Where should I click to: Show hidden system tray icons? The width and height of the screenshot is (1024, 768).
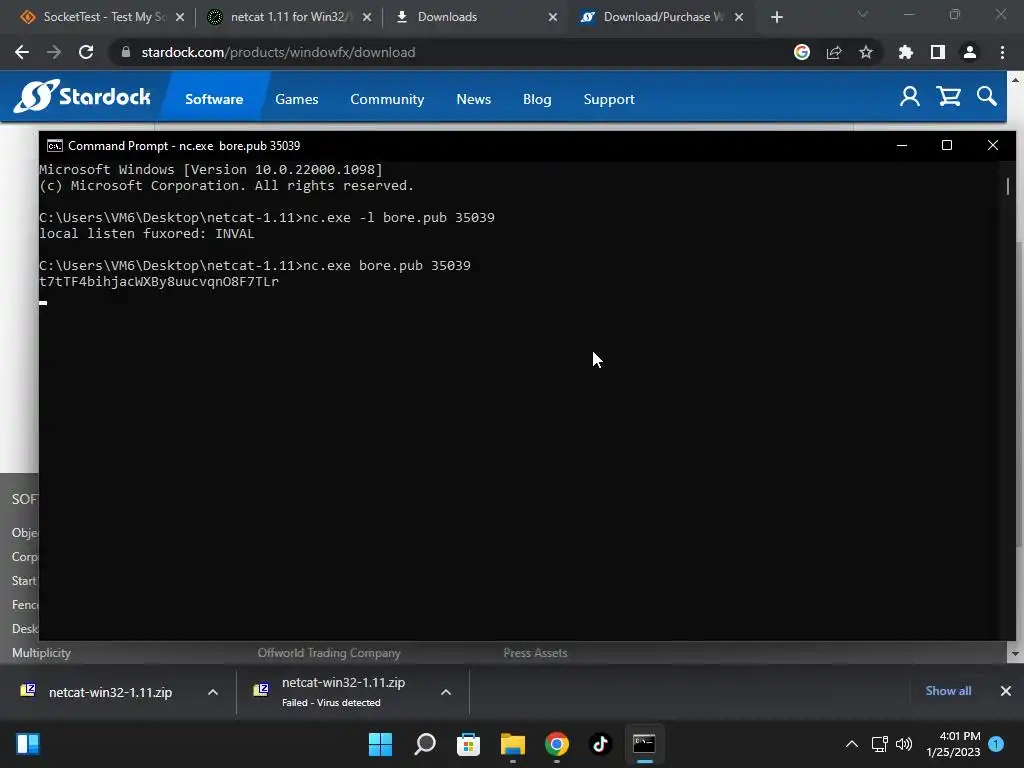[852, 744]
